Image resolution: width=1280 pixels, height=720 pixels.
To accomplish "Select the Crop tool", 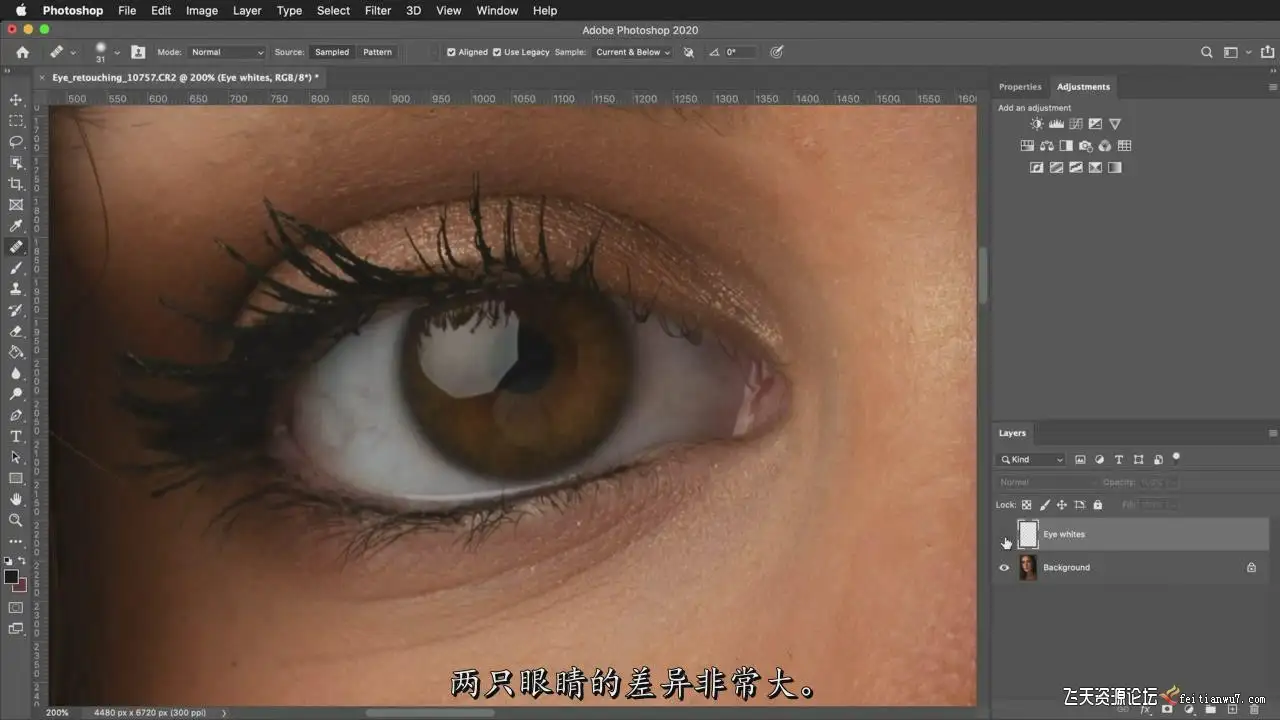I will [16, 184].
